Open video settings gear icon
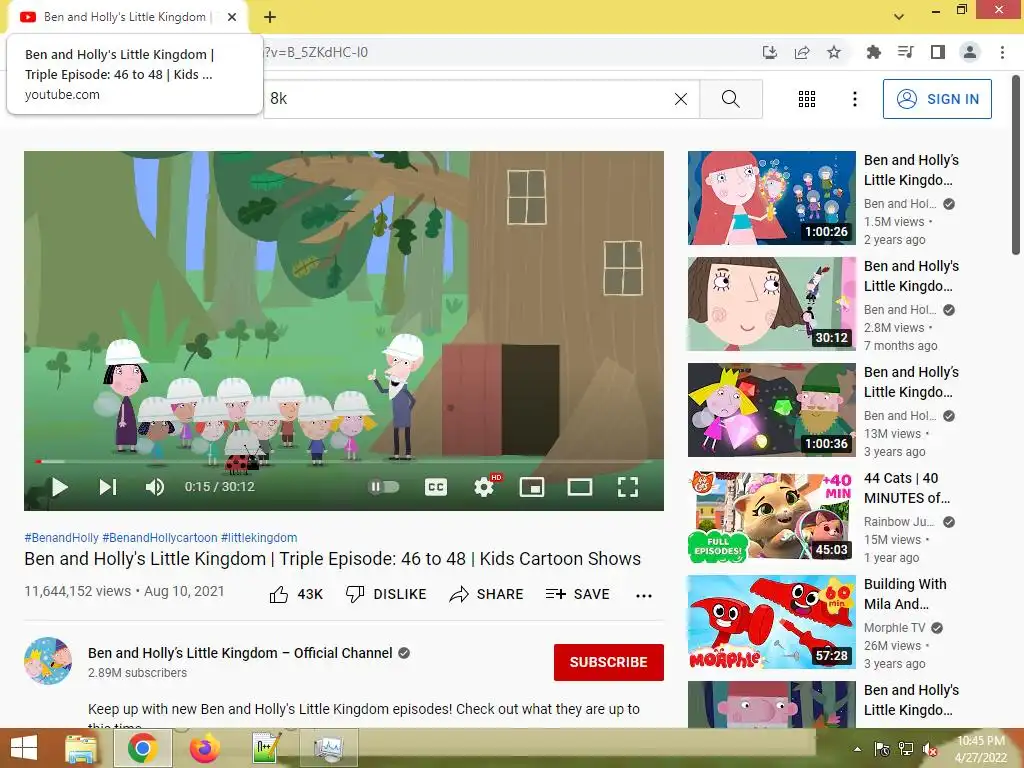The image size is (1024, 768). (x=484, y=487)
